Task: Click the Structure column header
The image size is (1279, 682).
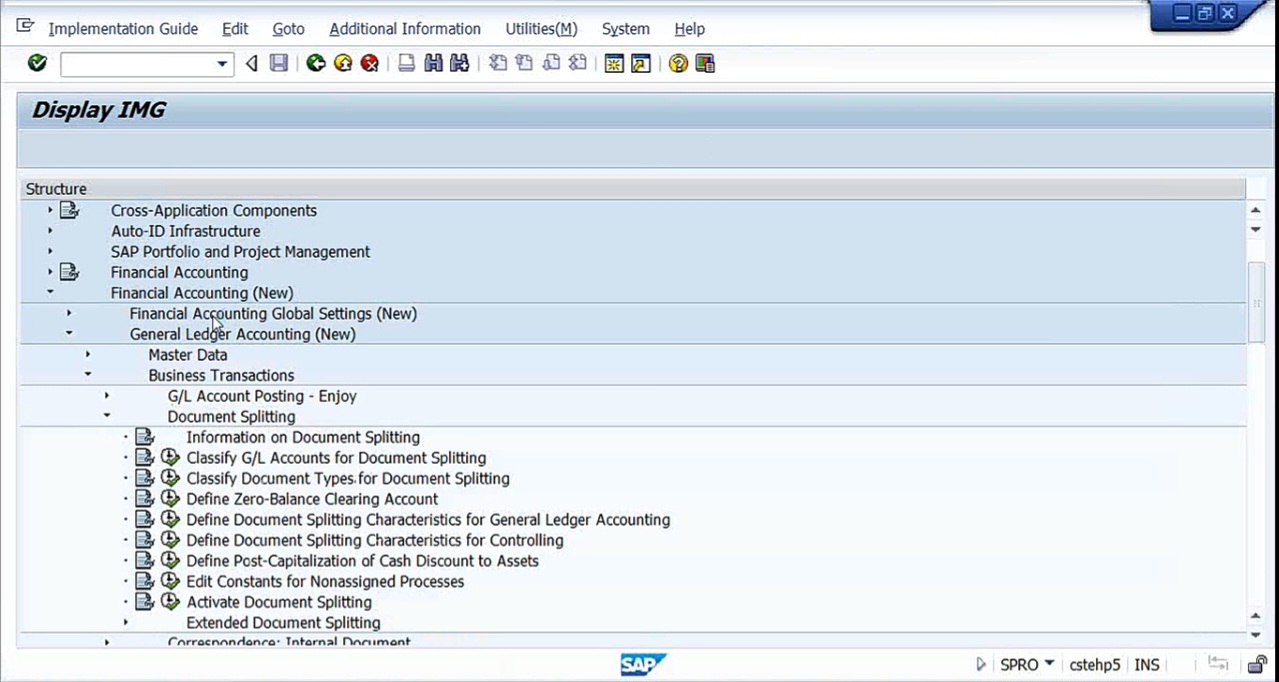Action: click(632, 189)
